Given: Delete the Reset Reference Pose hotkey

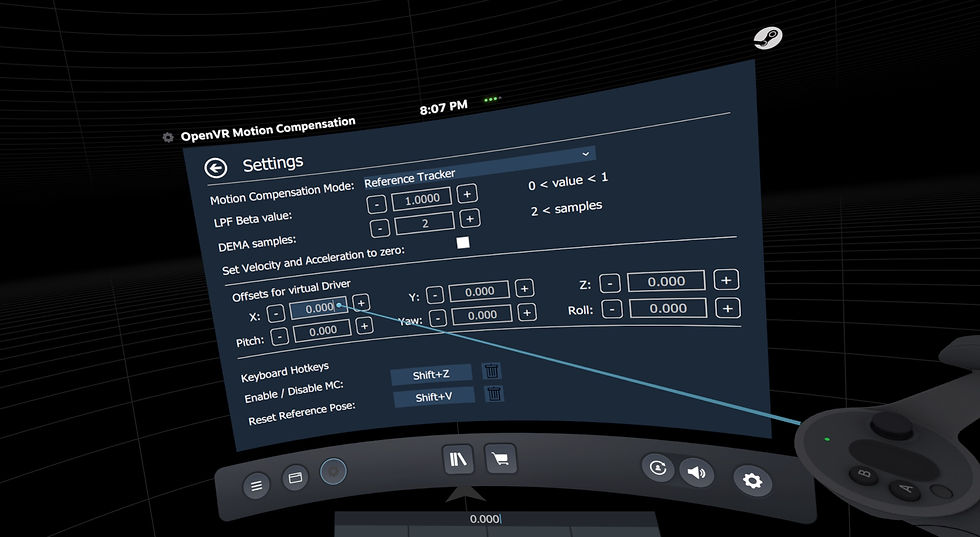Looking at the screenshot, I should click(494, 393).
